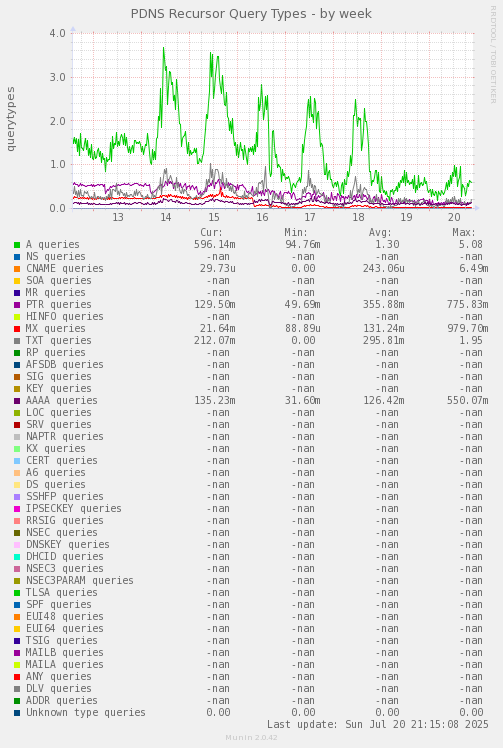Select the dark purple AAAA queries swatch

pos(17,401)
